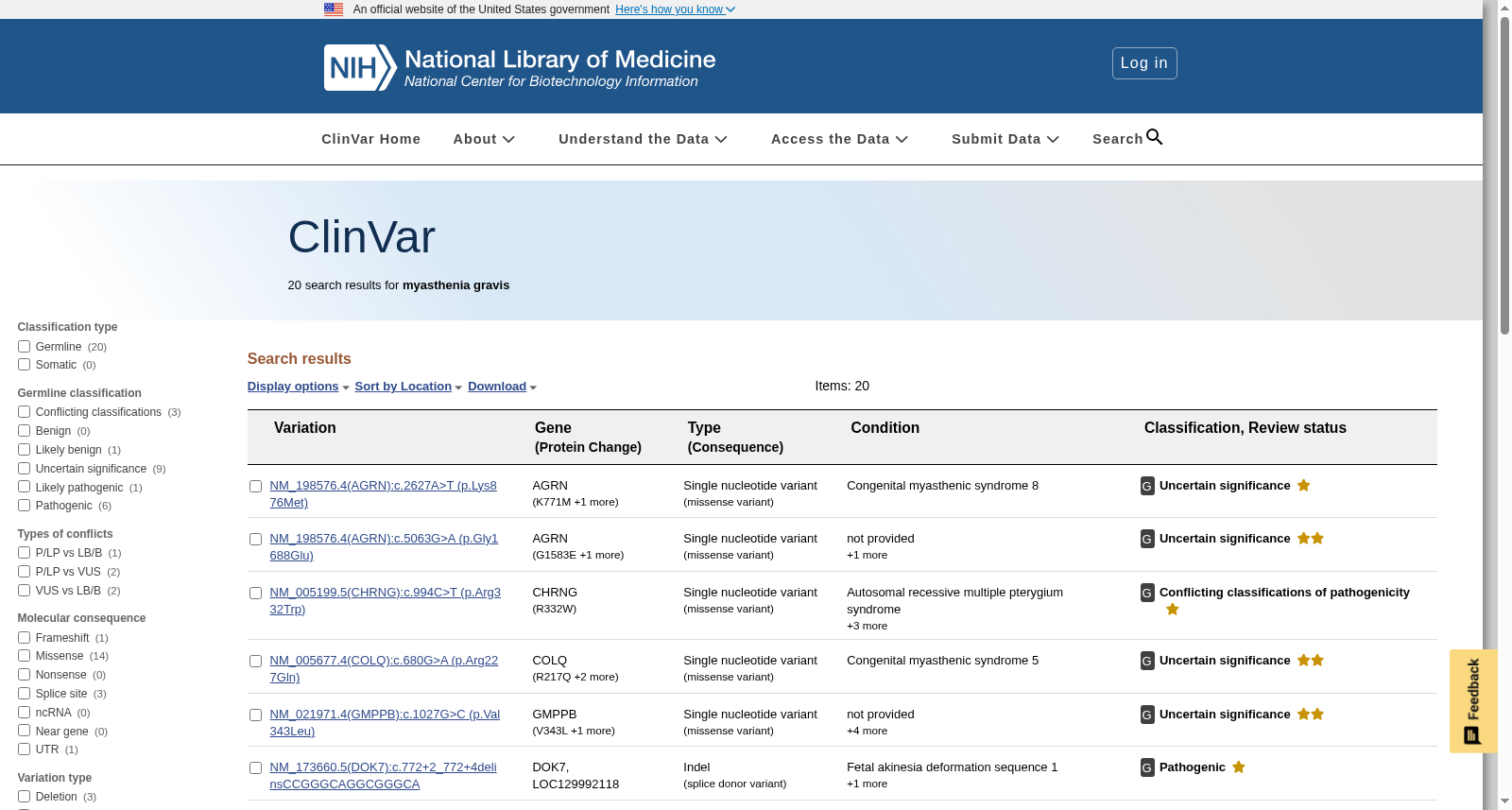The image size is (1512, 810).
Task: Click the G badge in COLQ row
Action: click(1147, 661)
